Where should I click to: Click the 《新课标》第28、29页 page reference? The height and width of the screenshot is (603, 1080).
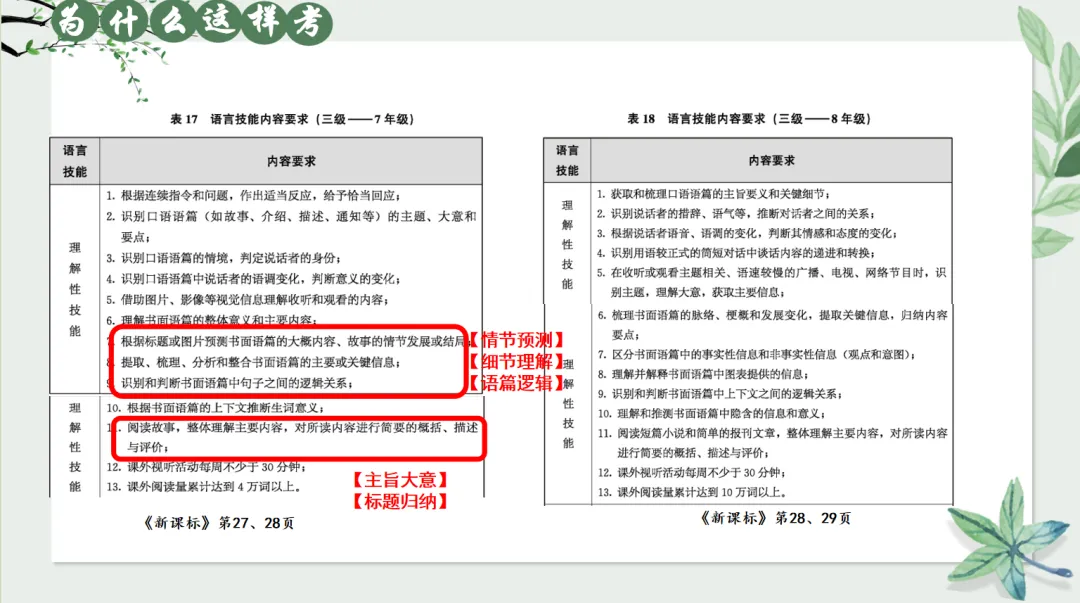click(775, 518)
